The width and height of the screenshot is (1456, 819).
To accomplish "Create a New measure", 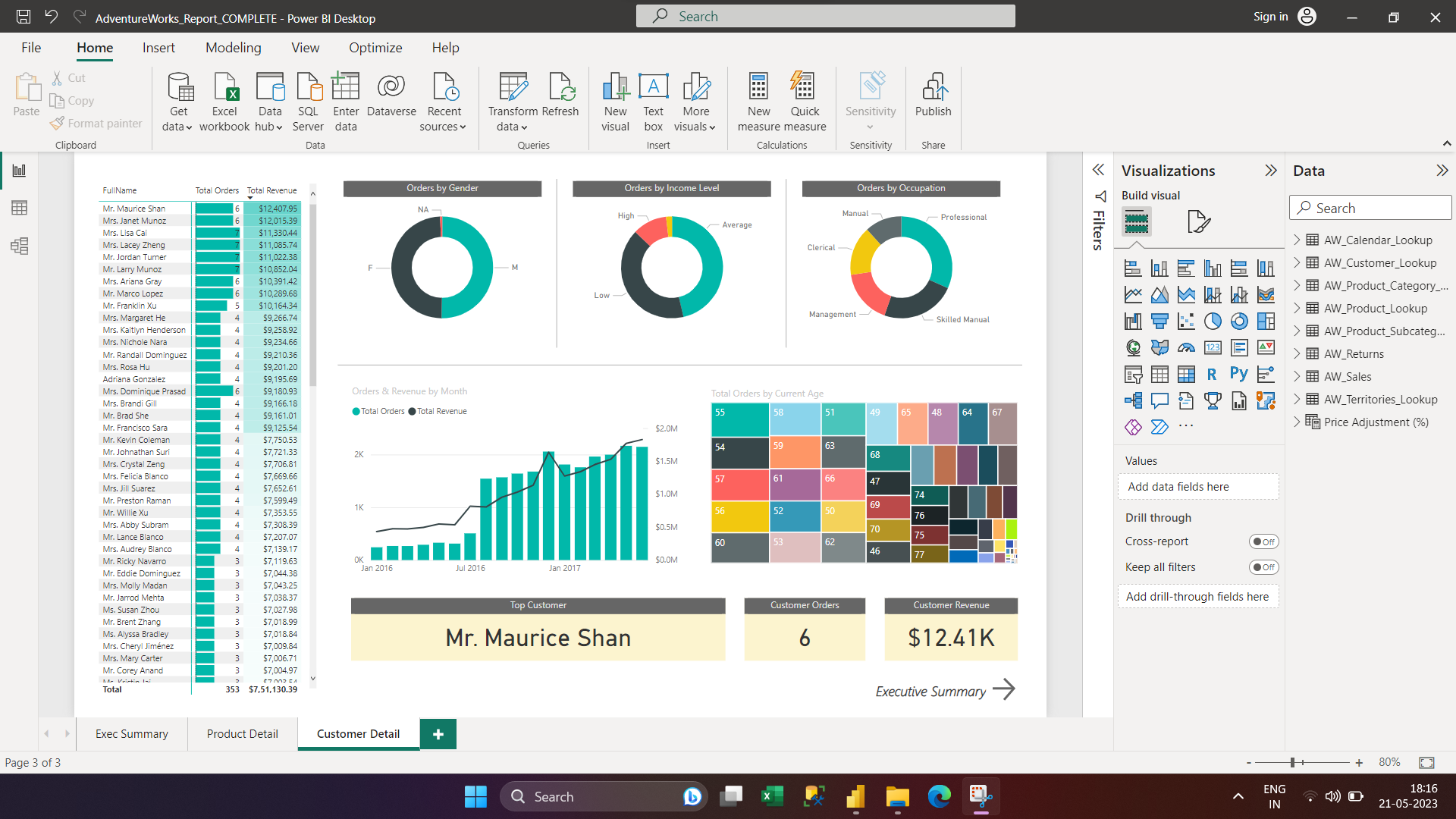I will [759, 102].
